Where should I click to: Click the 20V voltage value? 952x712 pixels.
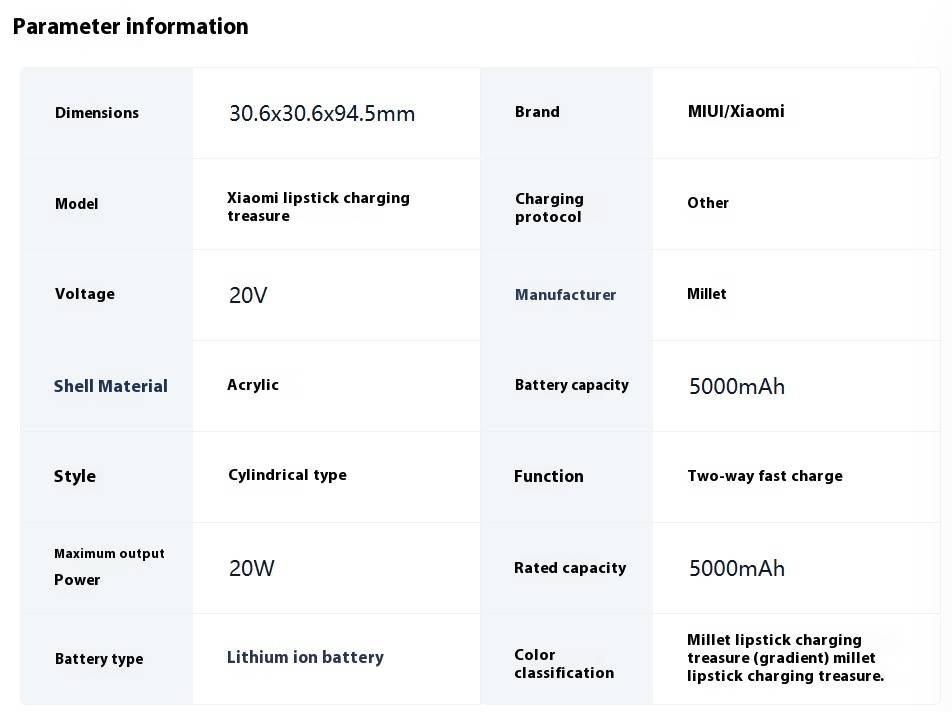tap(248, 295)
